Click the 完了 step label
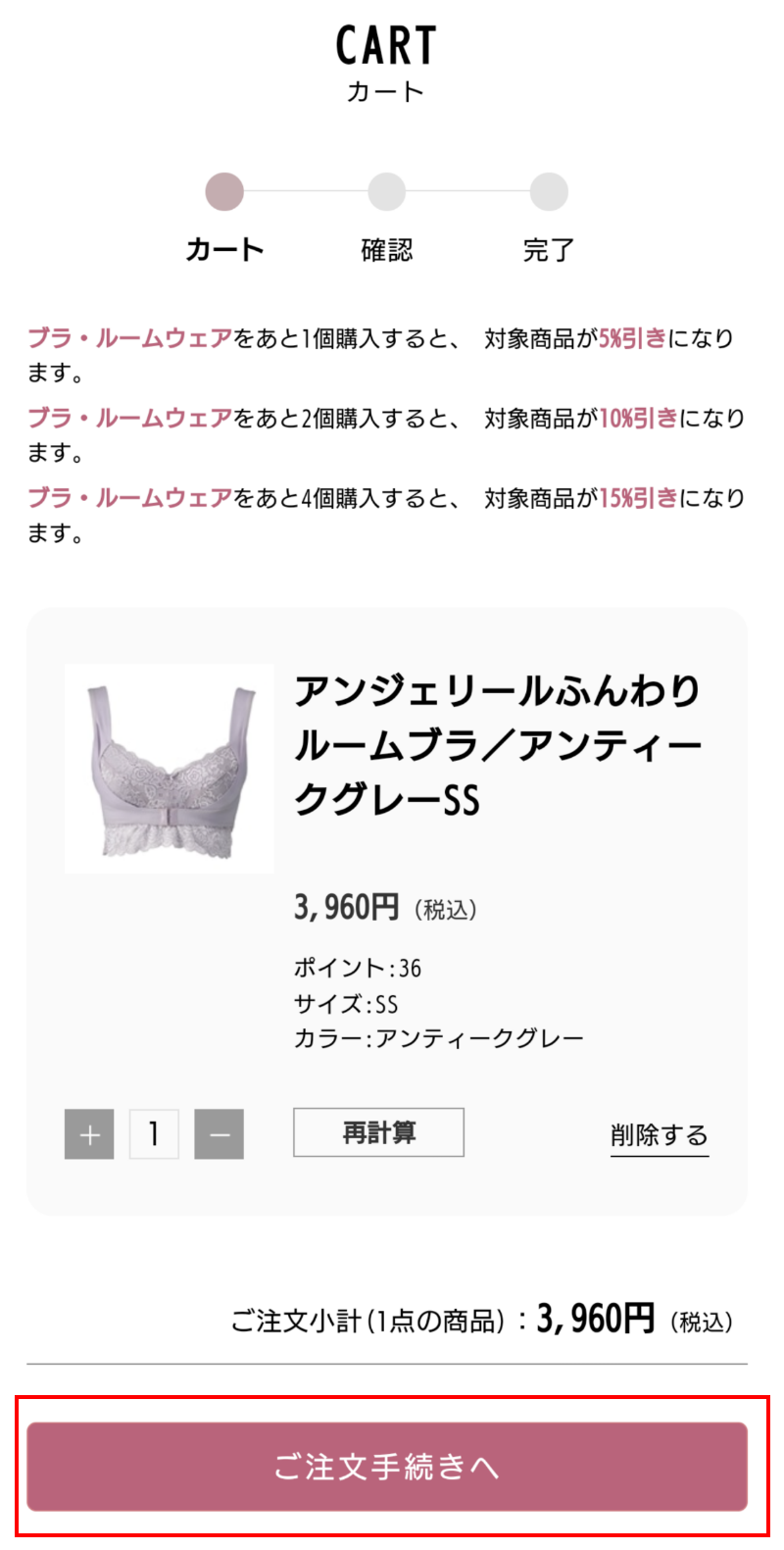Viewport: 784px width, 1550px height. pos(549,250)
